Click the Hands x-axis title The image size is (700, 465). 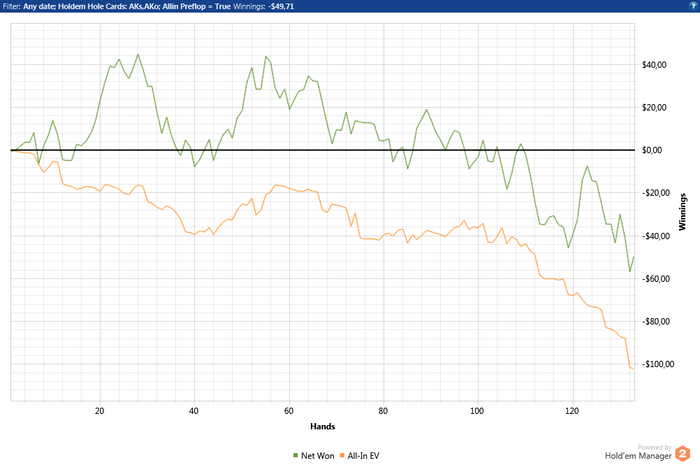[322, 426]
